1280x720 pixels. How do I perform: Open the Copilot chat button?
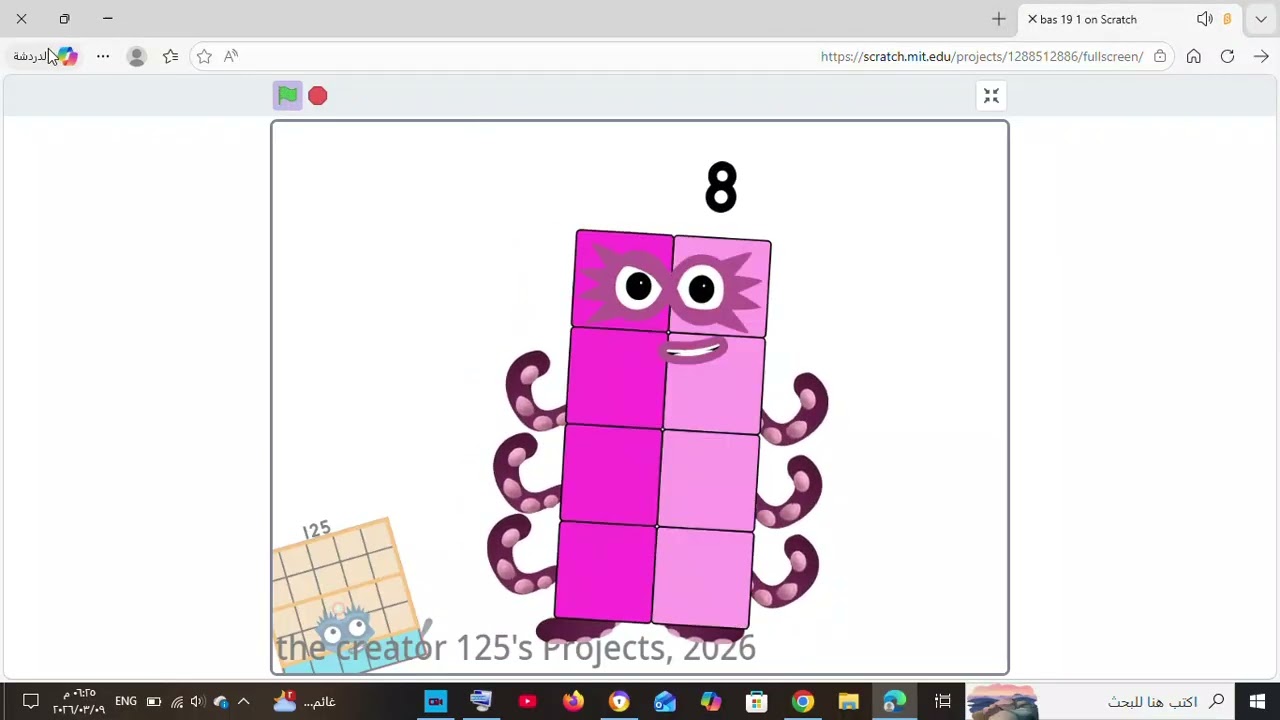tap(45, 56)
